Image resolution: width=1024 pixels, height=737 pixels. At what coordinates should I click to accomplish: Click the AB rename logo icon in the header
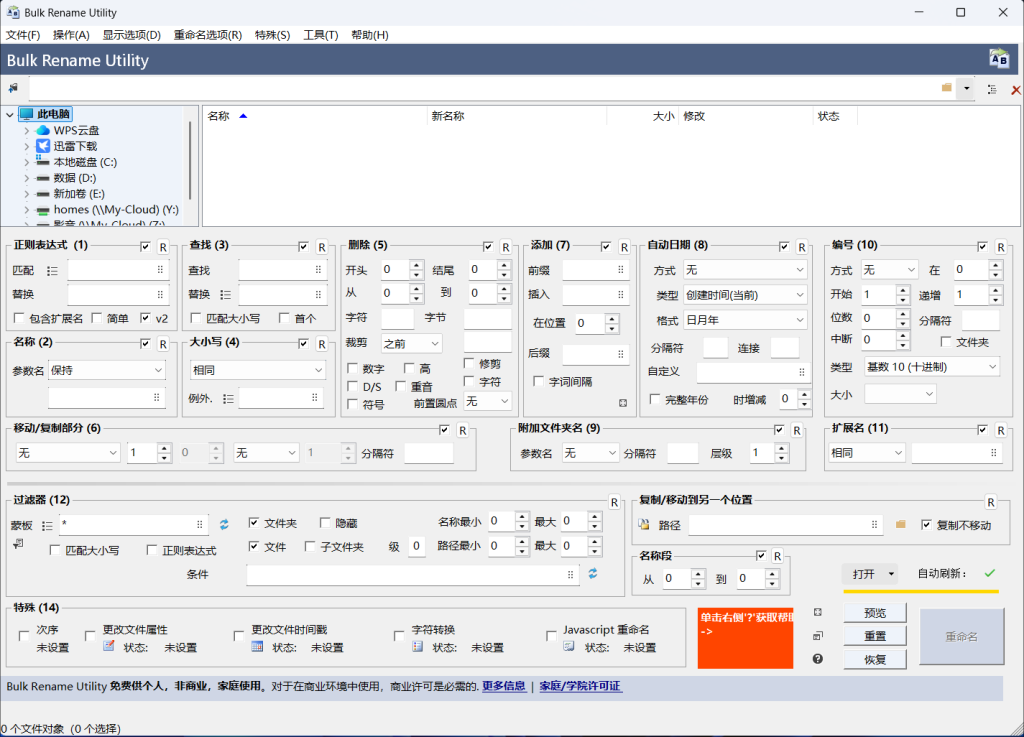click(x=999, y=59)
